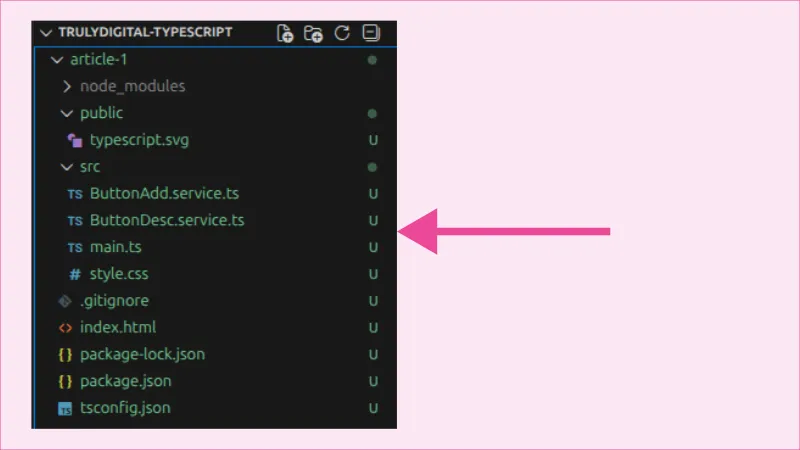Collapse the src folder chevron
Image resolution: width=800 pixels, height=450 pixels.
[x=67, y=167]
